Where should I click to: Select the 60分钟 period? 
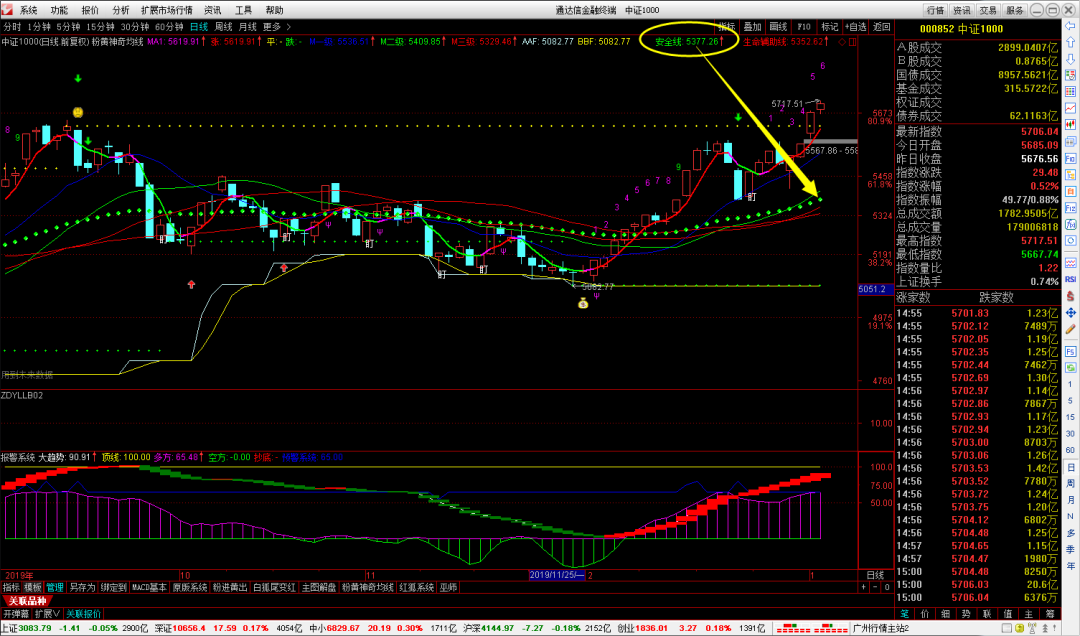[x=169, y=27]
